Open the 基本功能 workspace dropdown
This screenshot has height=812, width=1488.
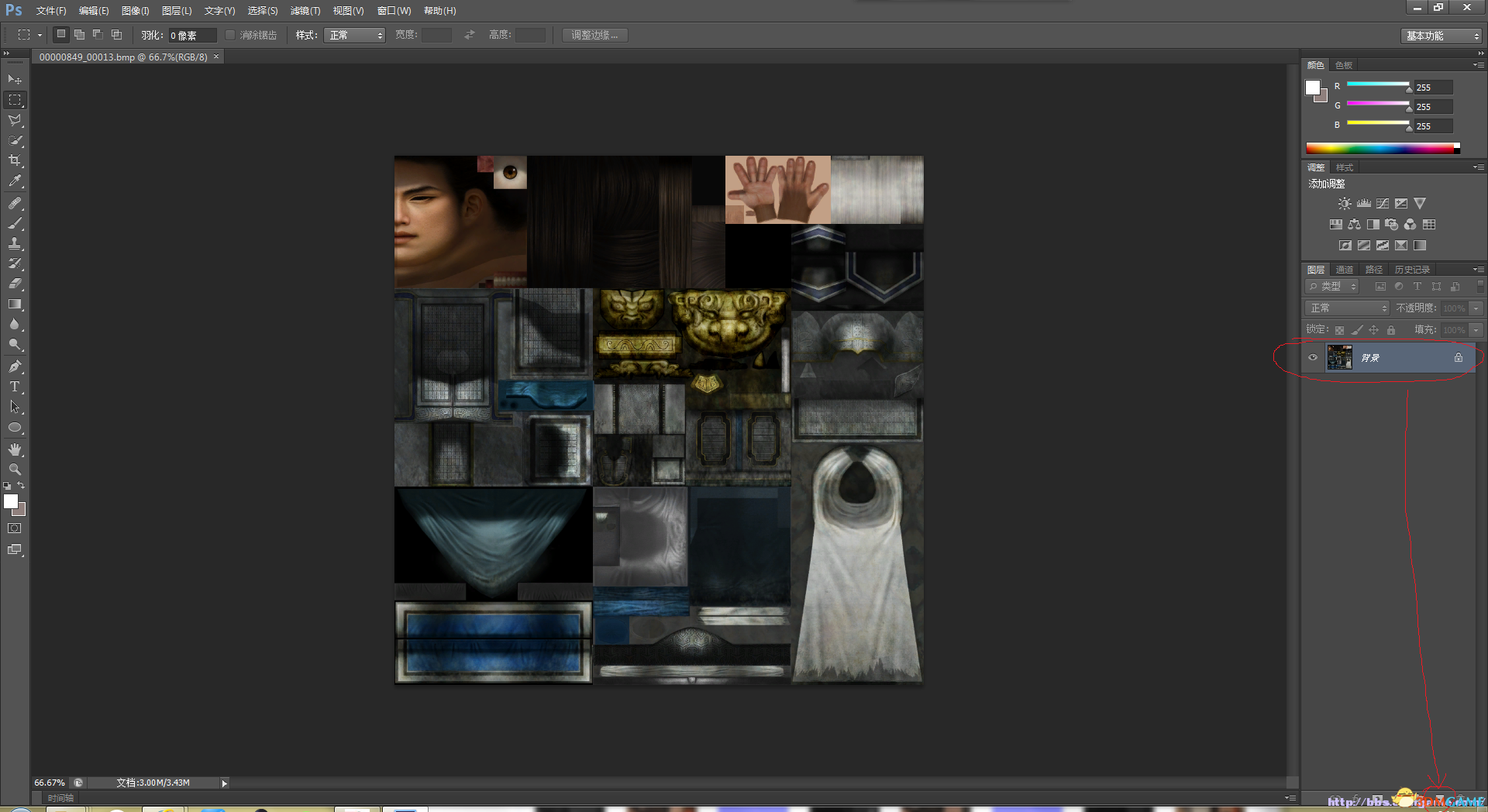pyautogui.click(x=1441, y=36)
